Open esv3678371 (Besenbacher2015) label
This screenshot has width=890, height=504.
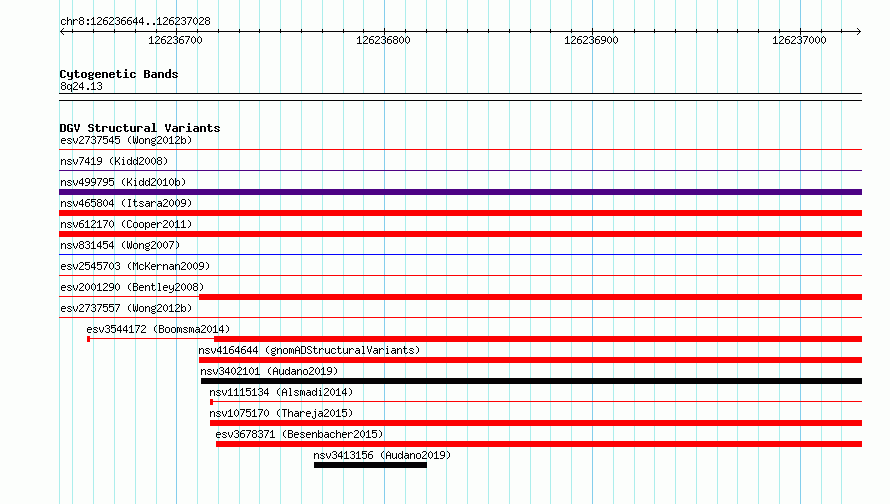click(299, 434)
